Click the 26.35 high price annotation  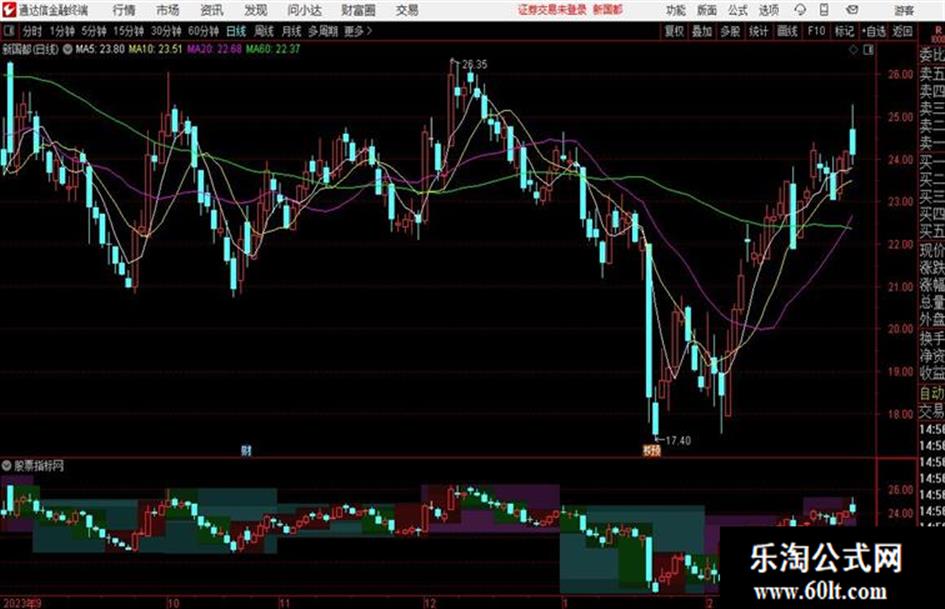click(x=475, y=64)
